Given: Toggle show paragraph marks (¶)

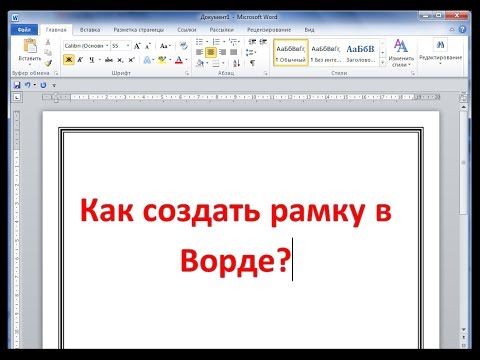Looking at the screenshot, I should pyautogui.click(x=252, y=63).
